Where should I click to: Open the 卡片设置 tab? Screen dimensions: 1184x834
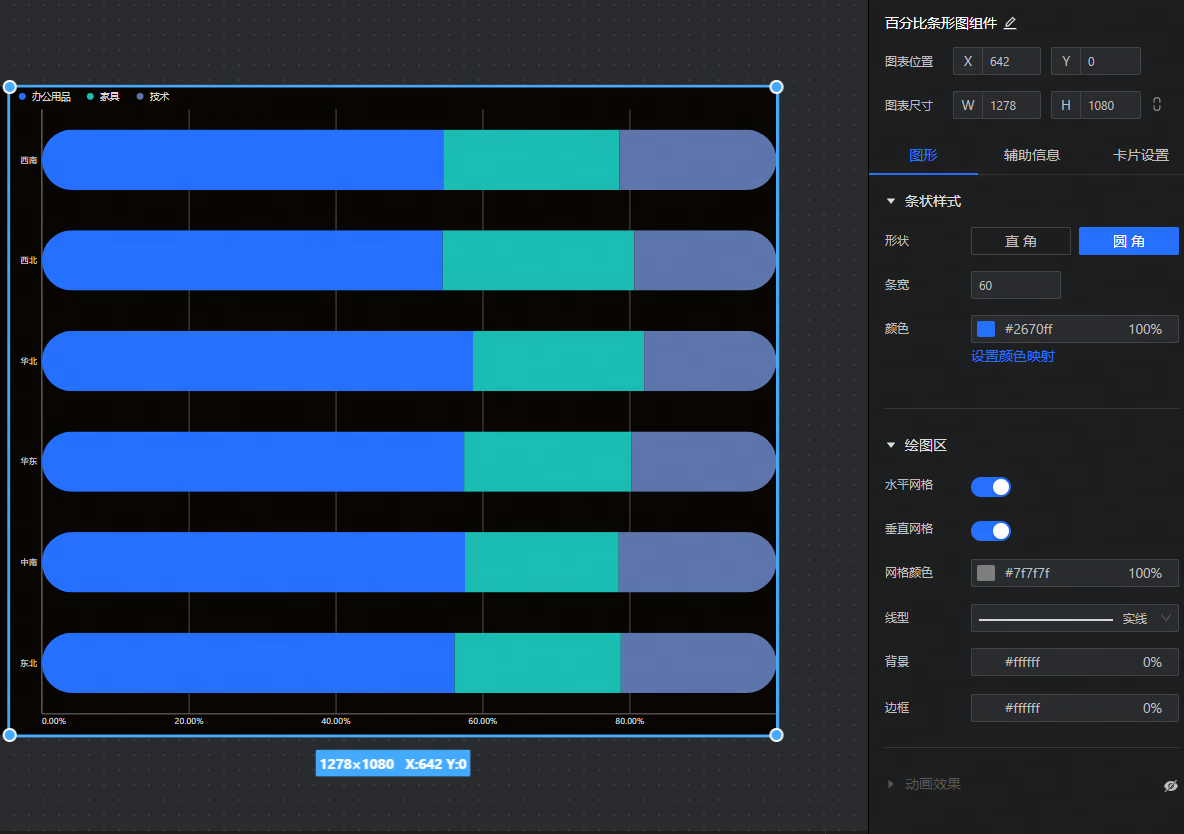[1140, 155]
